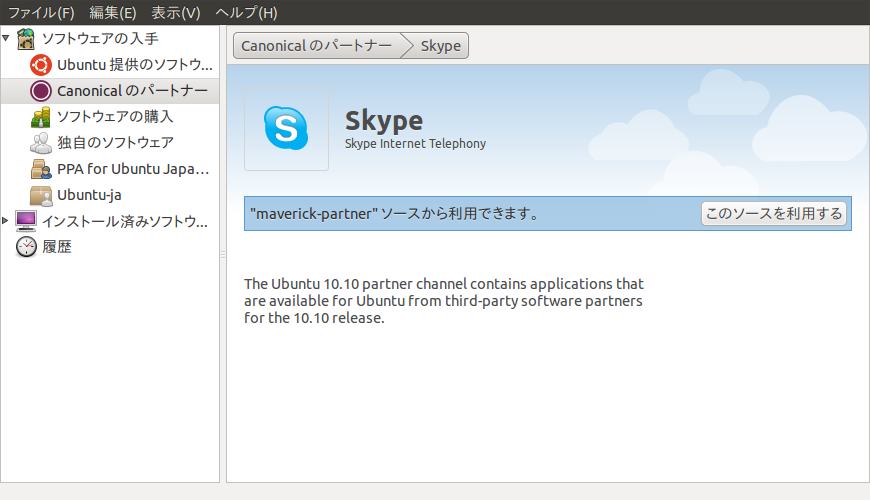
Task: Click the 独自のソフトウェア people icon
Action: (x=41, y=143)
